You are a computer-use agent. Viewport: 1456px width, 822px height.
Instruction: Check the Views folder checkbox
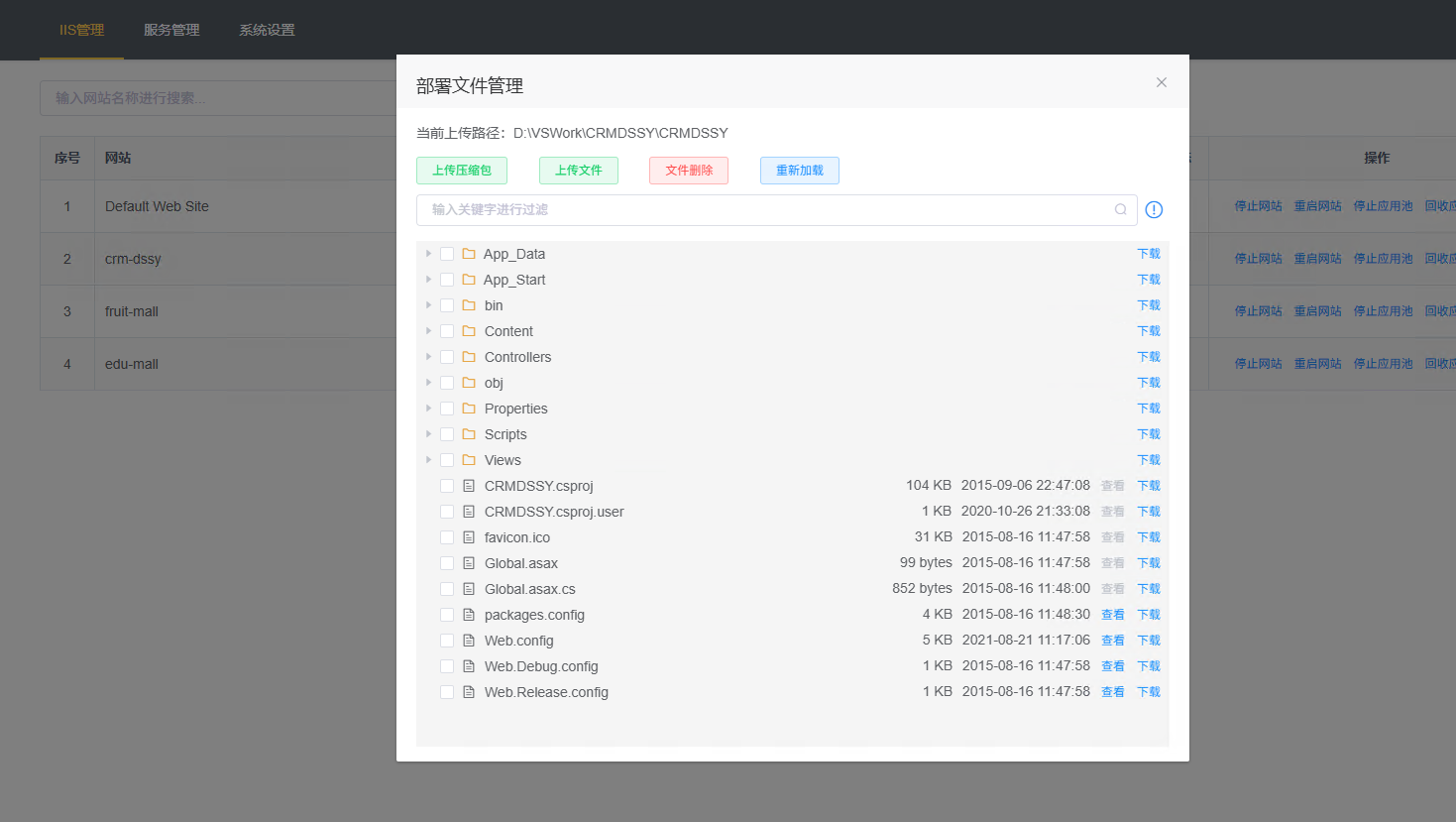(x=447, y=460)
